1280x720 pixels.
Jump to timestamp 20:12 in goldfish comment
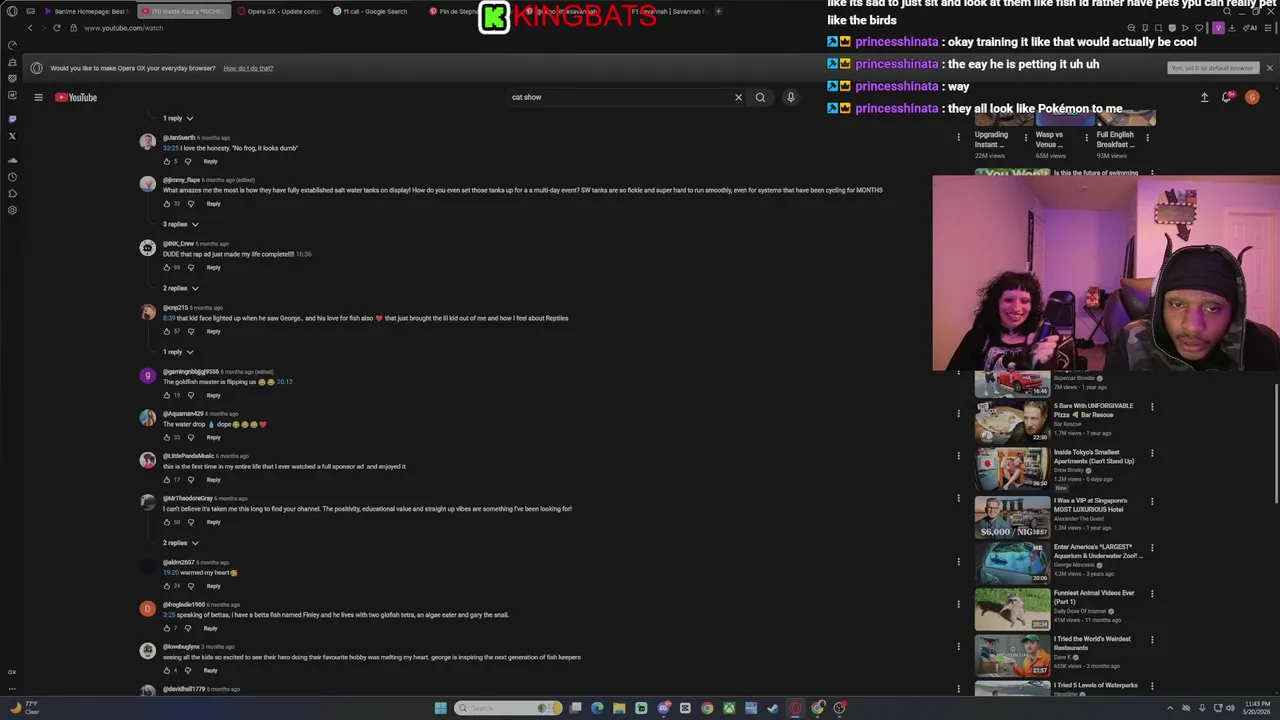[284, 382]
